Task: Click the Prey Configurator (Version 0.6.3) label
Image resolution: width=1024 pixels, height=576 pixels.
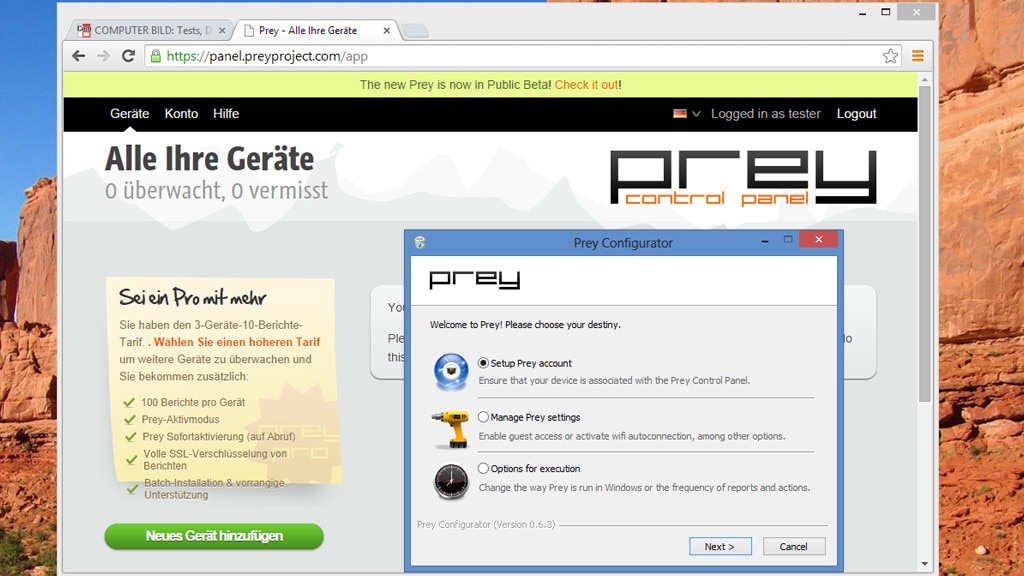Action: click(x=486, y=524)
